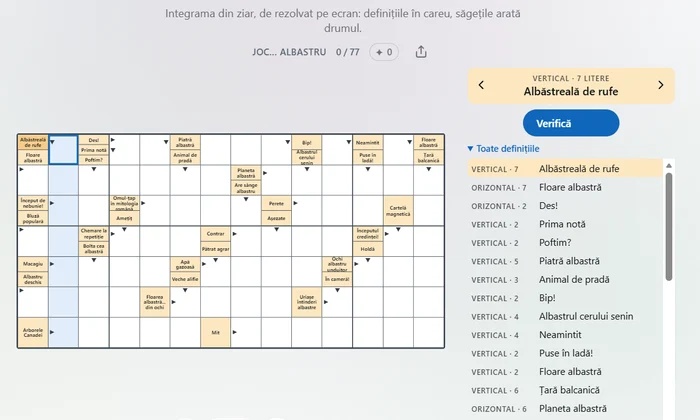700x420 pixels.
Task: Select clue Albastrul cerului senin in list
Action: click(x=565, y=316)
